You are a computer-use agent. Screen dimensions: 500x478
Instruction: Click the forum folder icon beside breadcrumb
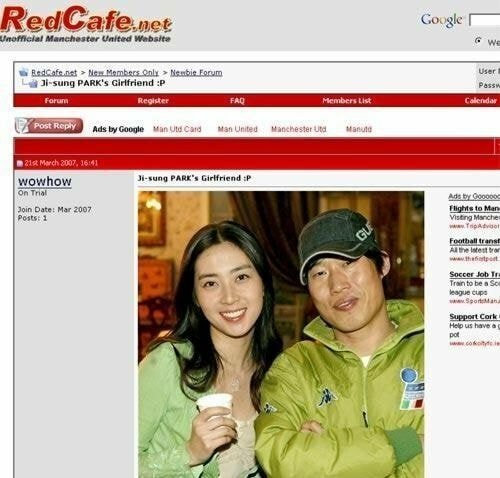[x=24, y=72]
